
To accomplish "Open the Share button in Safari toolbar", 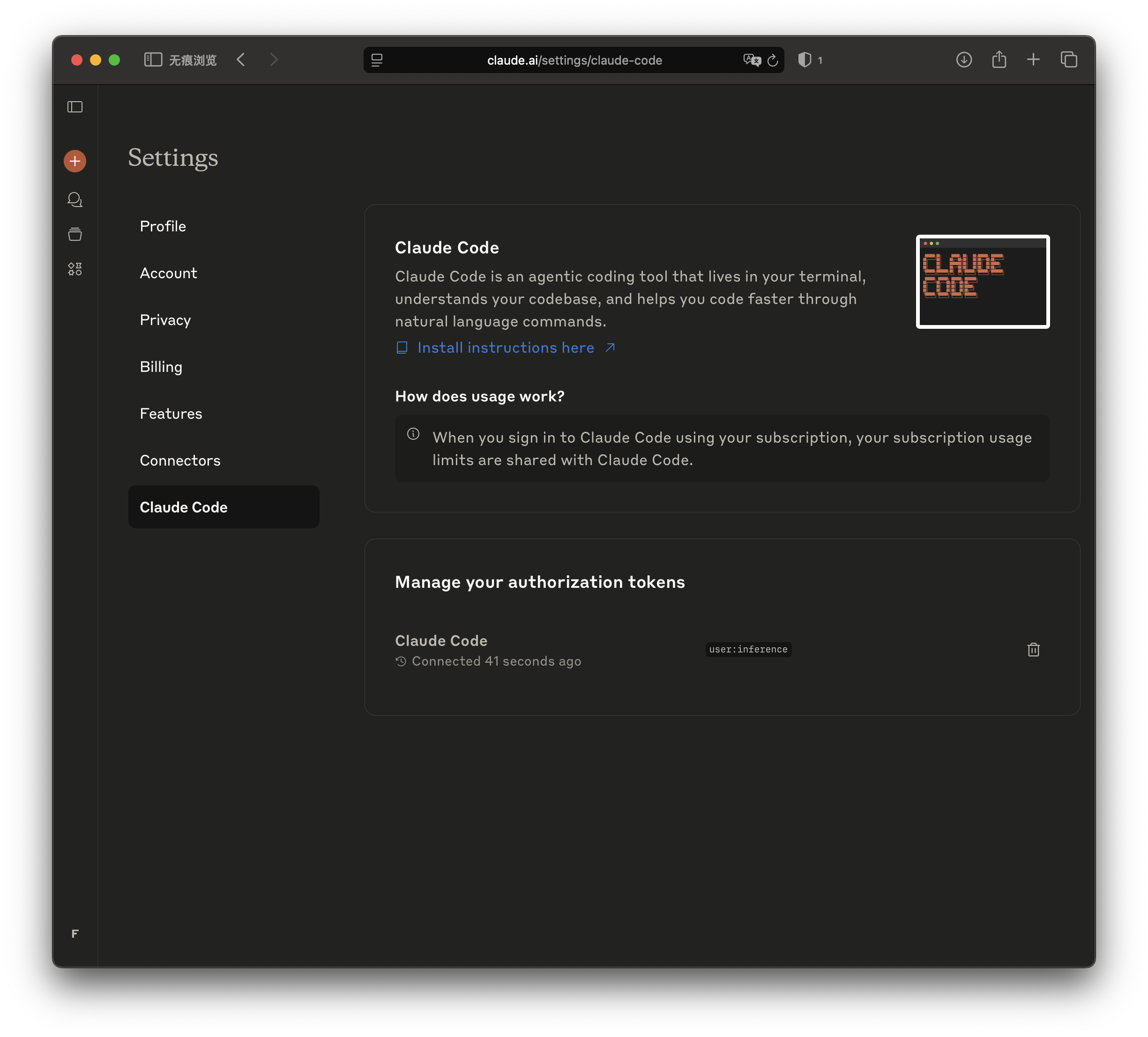I will tap(999, 59).
